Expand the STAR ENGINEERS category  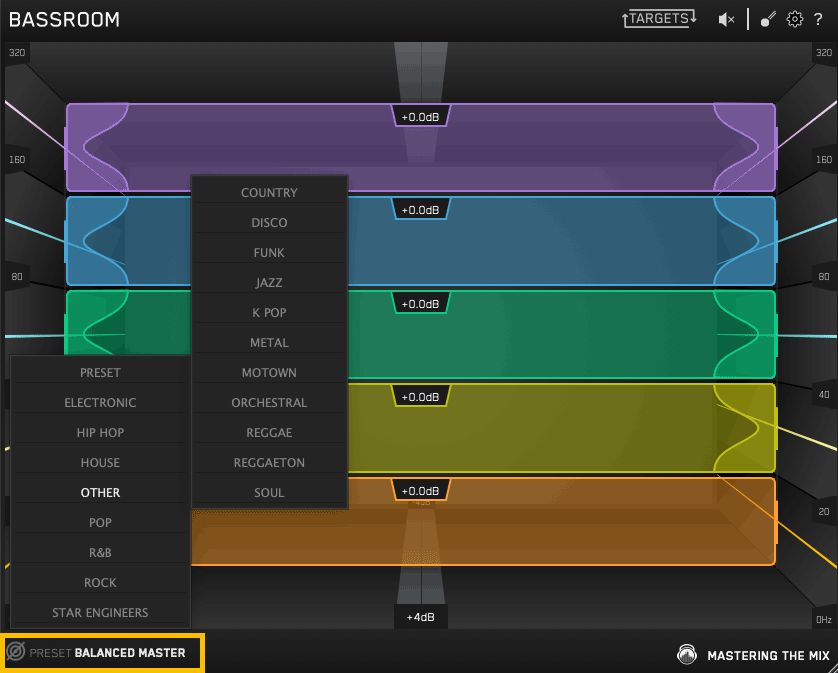(100, 612)
